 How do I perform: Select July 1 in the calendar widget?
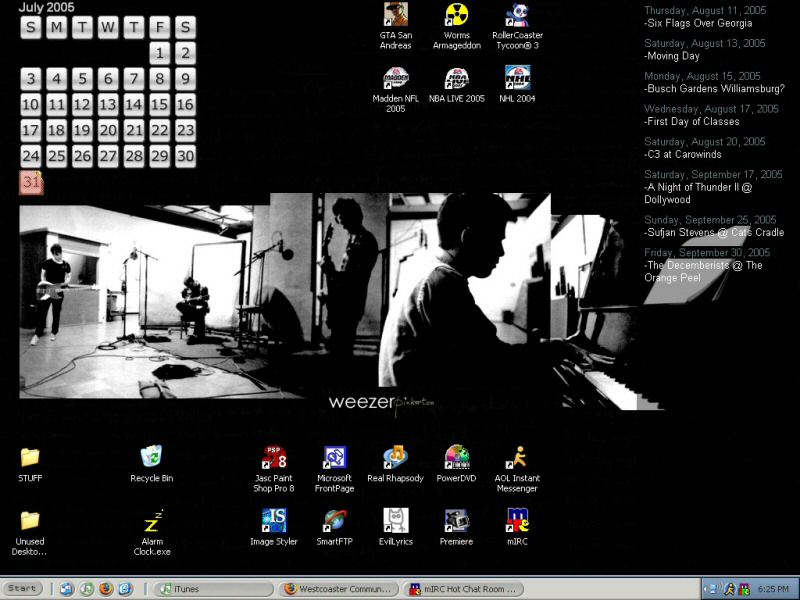(160, 53)
